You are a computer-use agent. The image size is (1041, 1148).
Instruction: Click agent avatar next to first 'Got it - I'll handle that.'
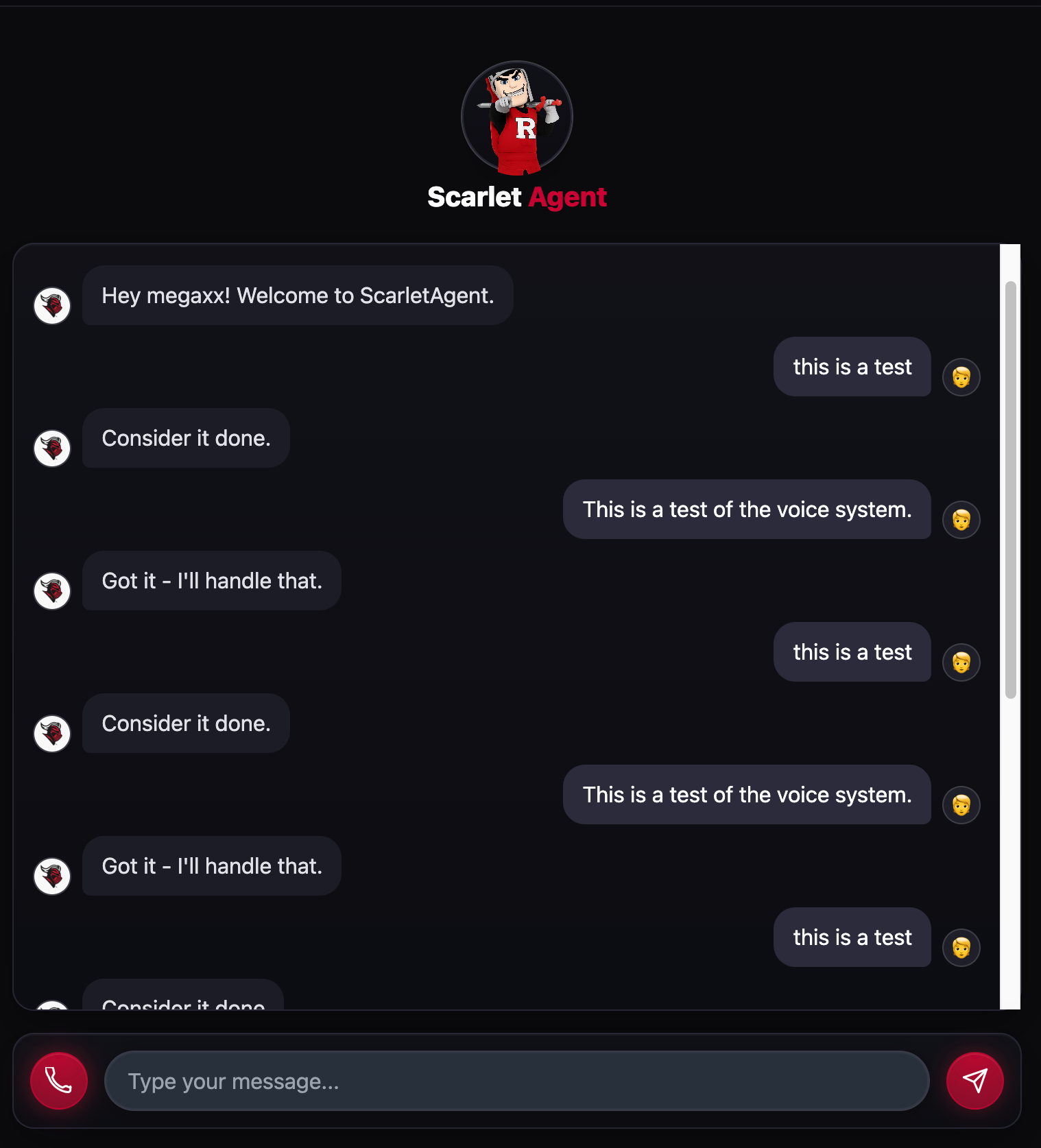click(52, 591)
